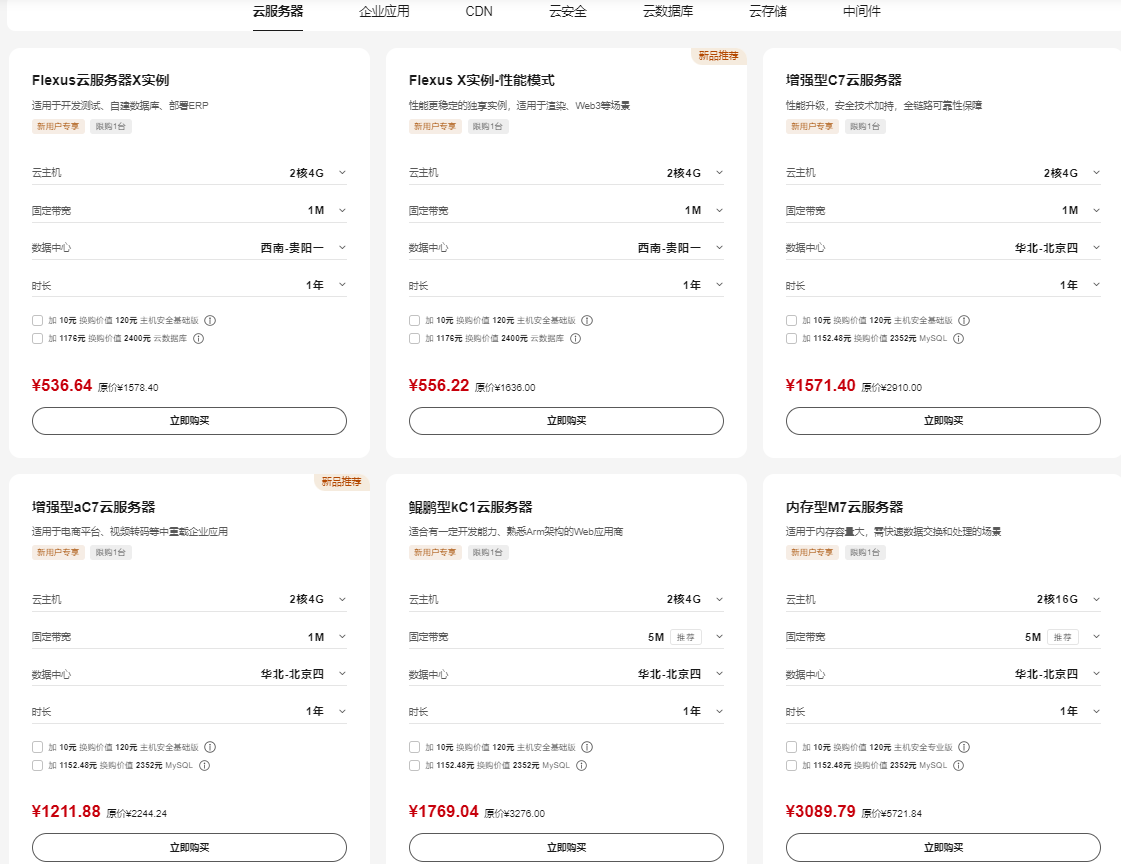1121x864 pixels.
Task: Click title 鲲鹏型kC1云服务器
Action: pyautogui.click(x=470, y=507)
